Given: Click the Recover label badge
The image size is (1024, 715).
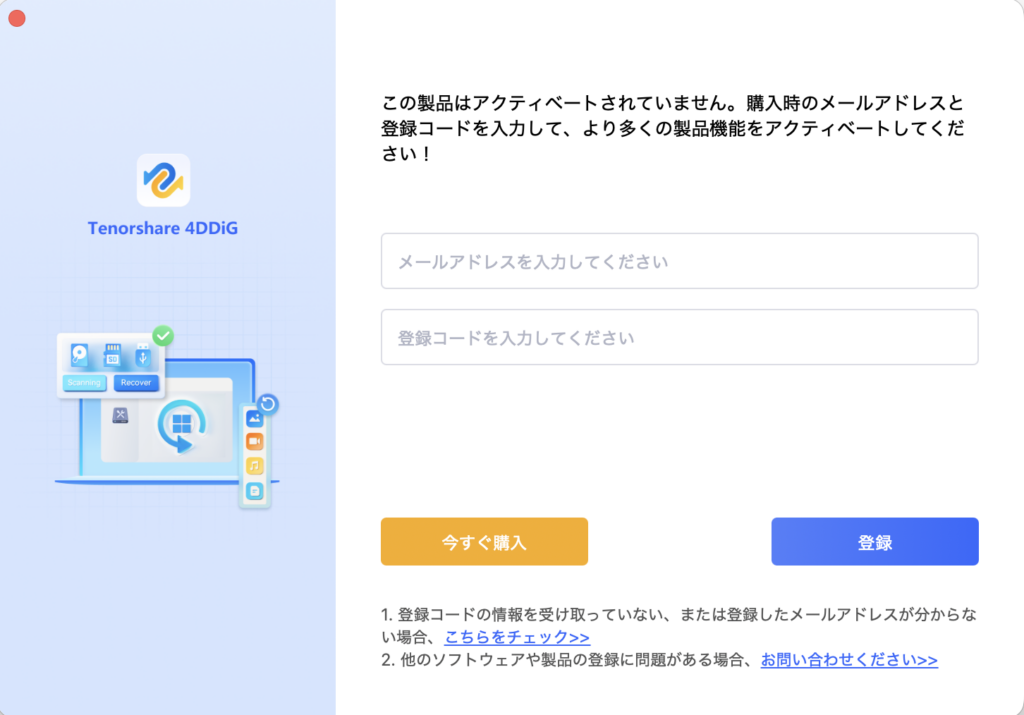Looking at the screenshot, I should (x=136, y=383).
